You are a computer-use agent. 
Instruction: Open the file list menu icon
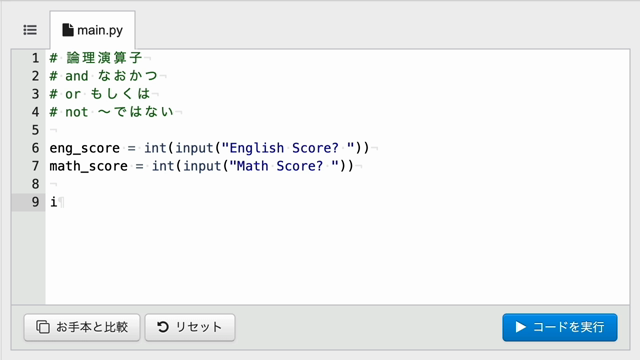(x=30, y=30)
